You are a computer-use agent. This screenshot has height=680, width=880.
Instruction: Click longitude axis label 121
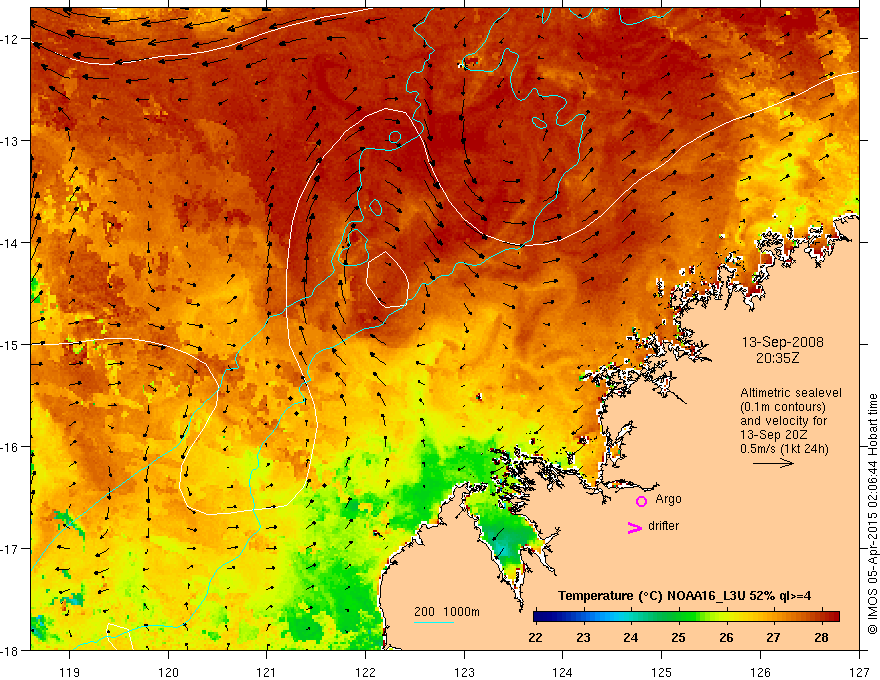(x=267, y=673)
